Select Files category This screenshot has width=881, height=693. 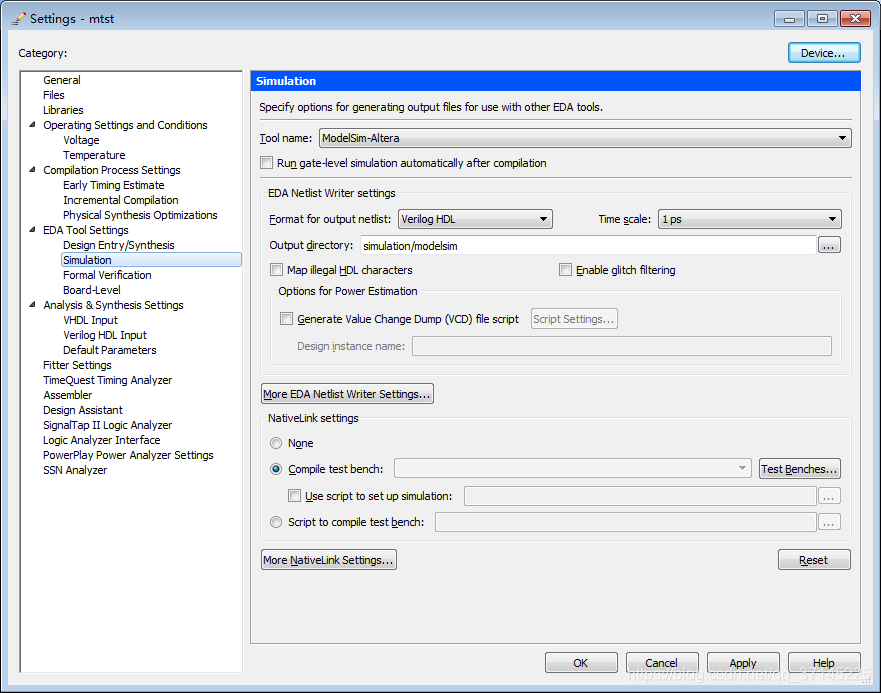[x=54, y=95]
